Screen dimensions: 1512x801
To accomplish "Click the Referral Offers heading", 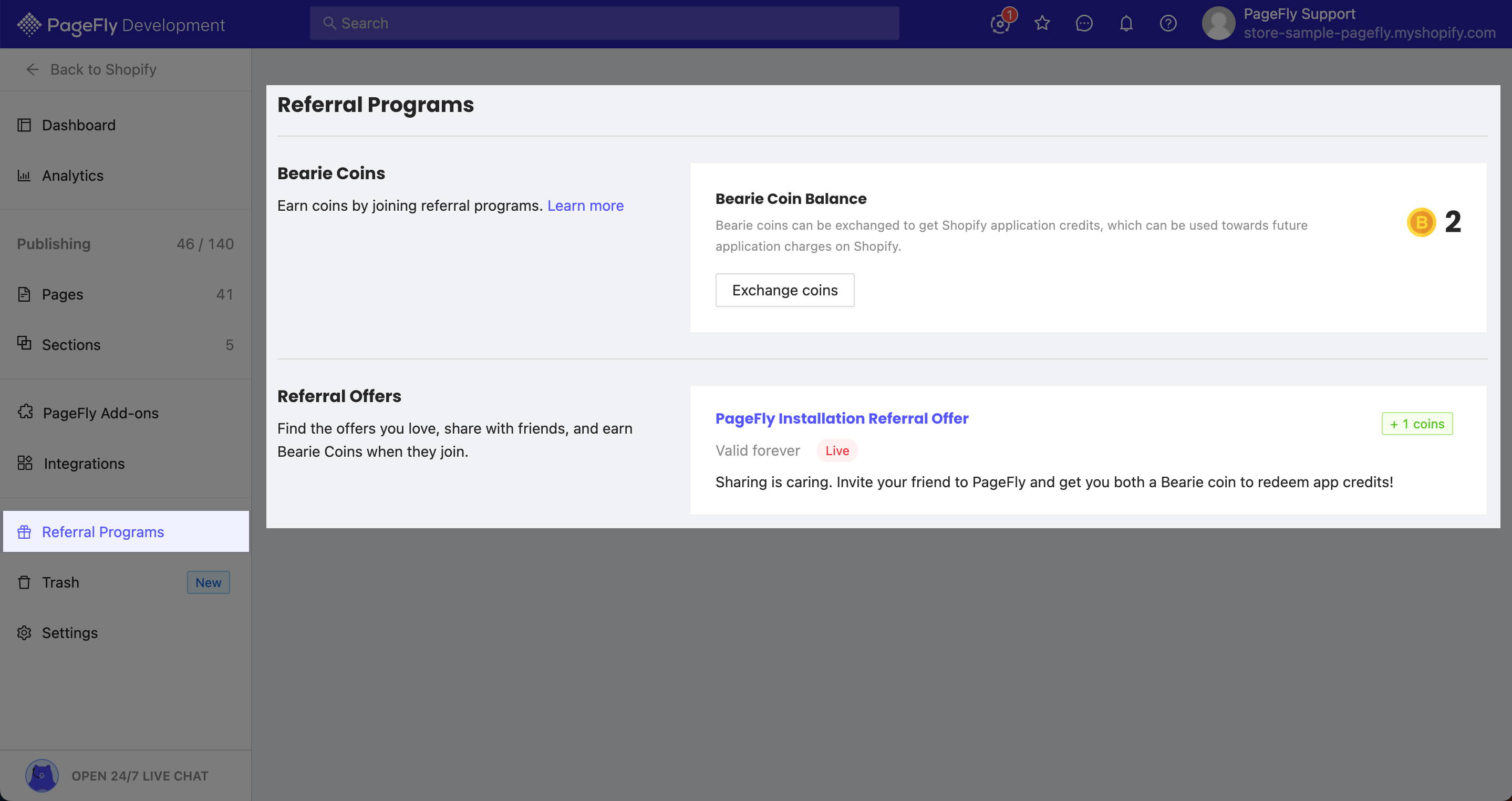I will [339, 396].
